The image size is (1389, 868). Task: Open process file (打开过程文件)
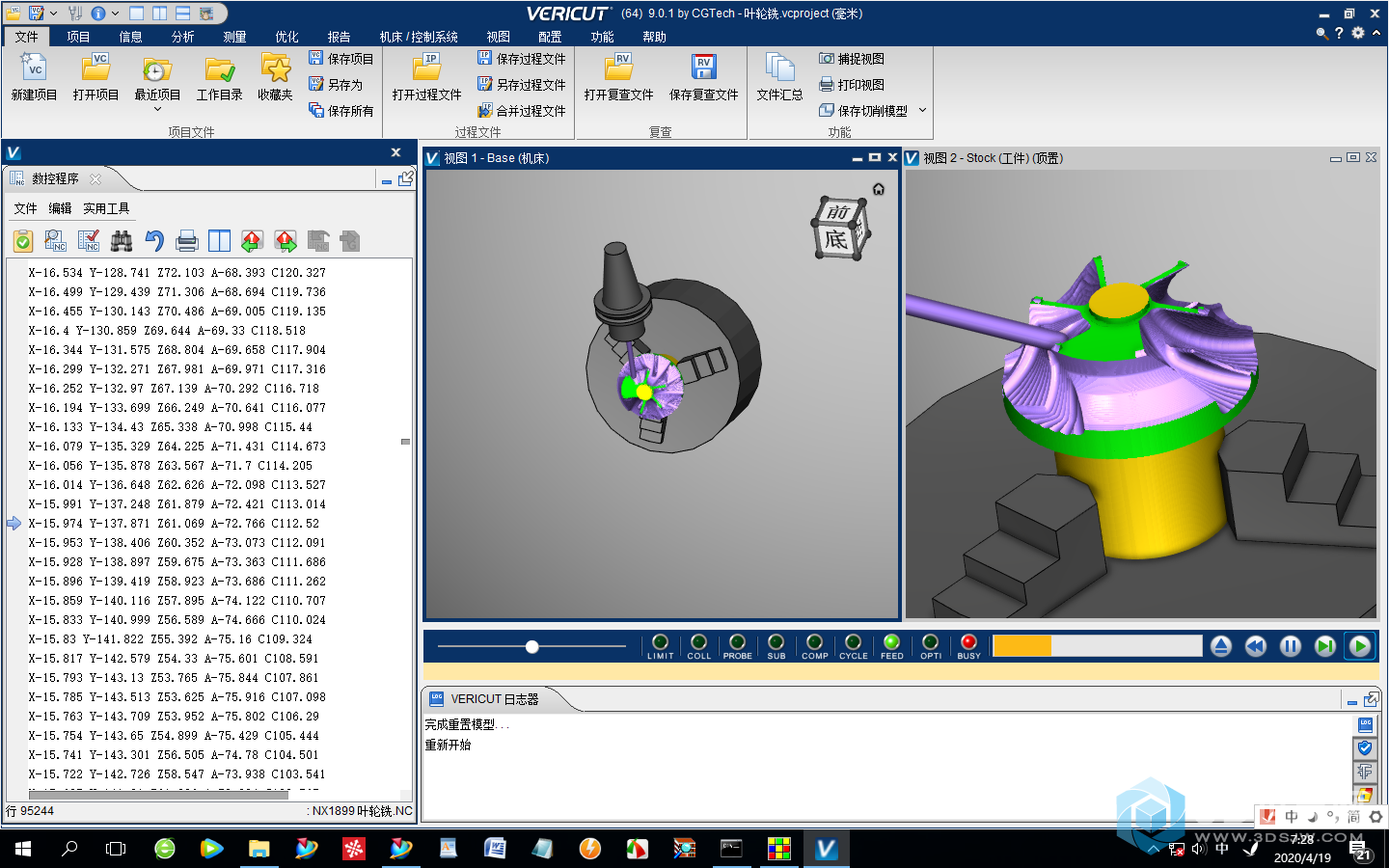(x=427, y=77)
